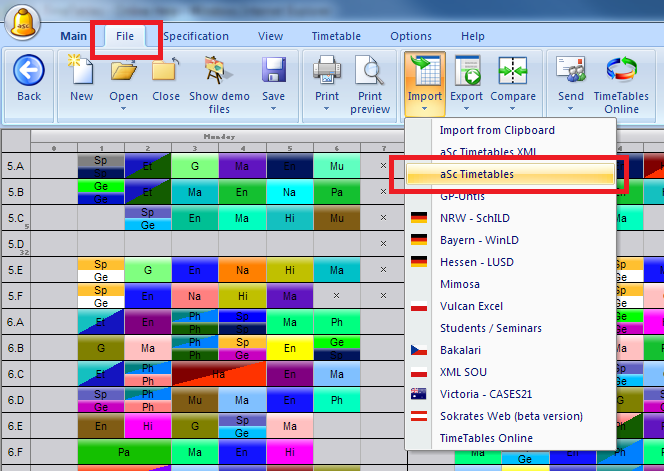Screen dimensions: 664x471
Task: Switch to the Specification tab
Action: pyautogui.click(x=196, y=36)
